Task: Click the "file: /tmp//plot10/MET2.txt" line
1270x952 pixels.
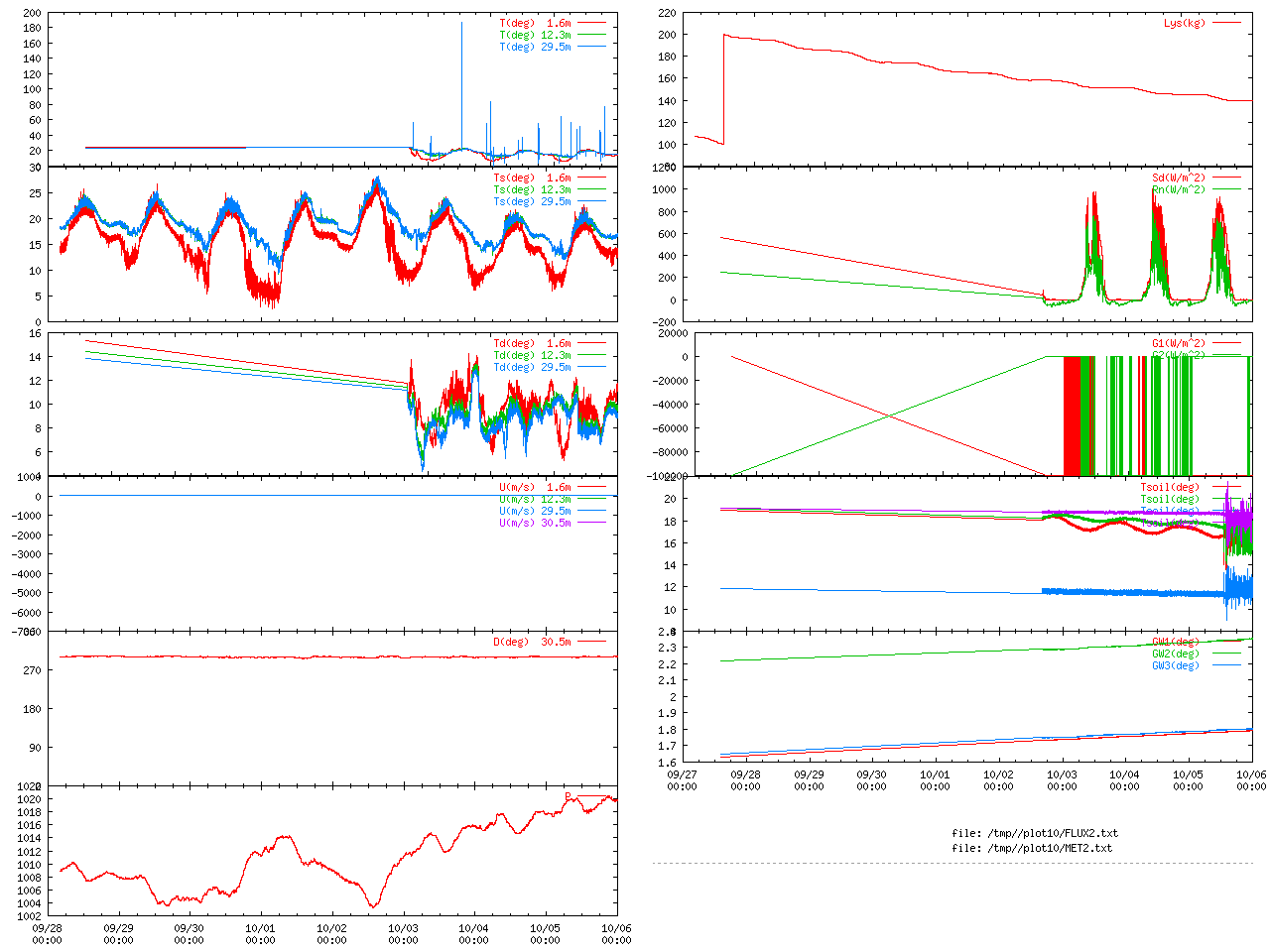Action: click(x=1032, y=848)
